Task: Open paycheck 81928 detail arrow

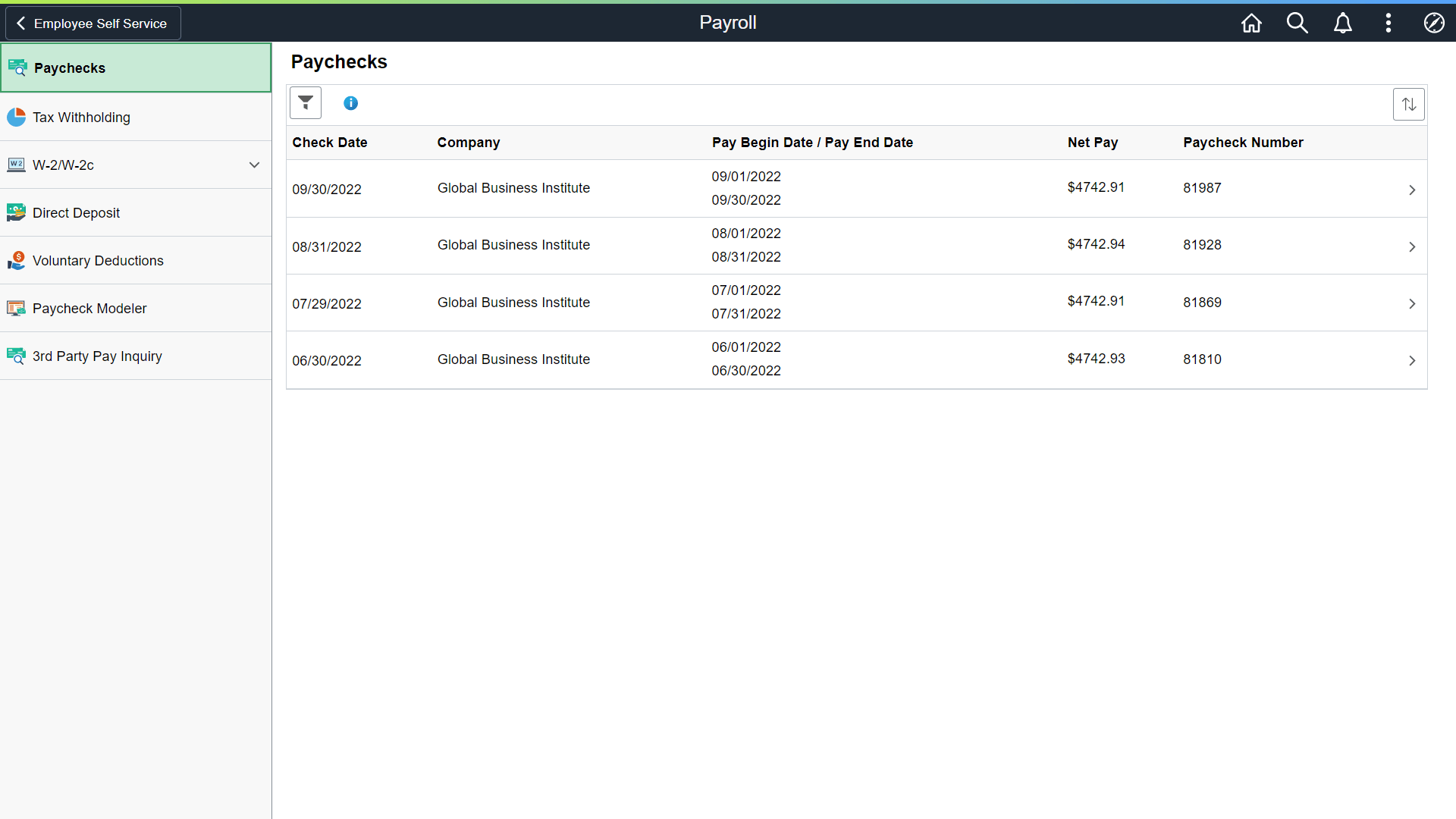Action: 1411,246
